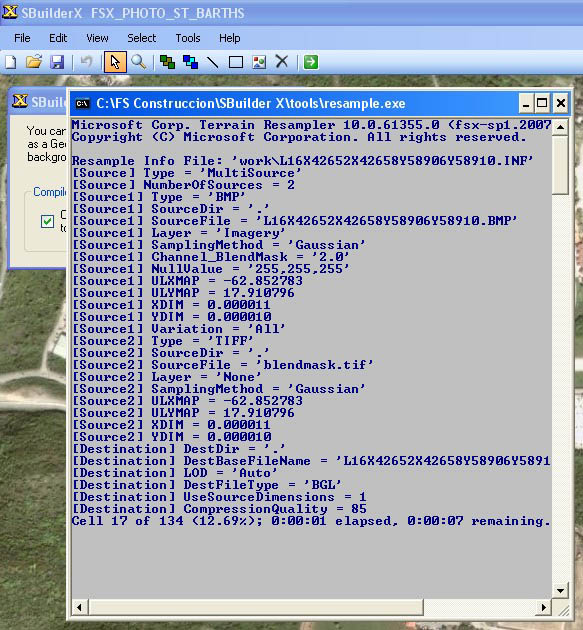Select the green stacked squares tool
The height and width of the screenshot is (630, 583).
click(x=167, y=62)
